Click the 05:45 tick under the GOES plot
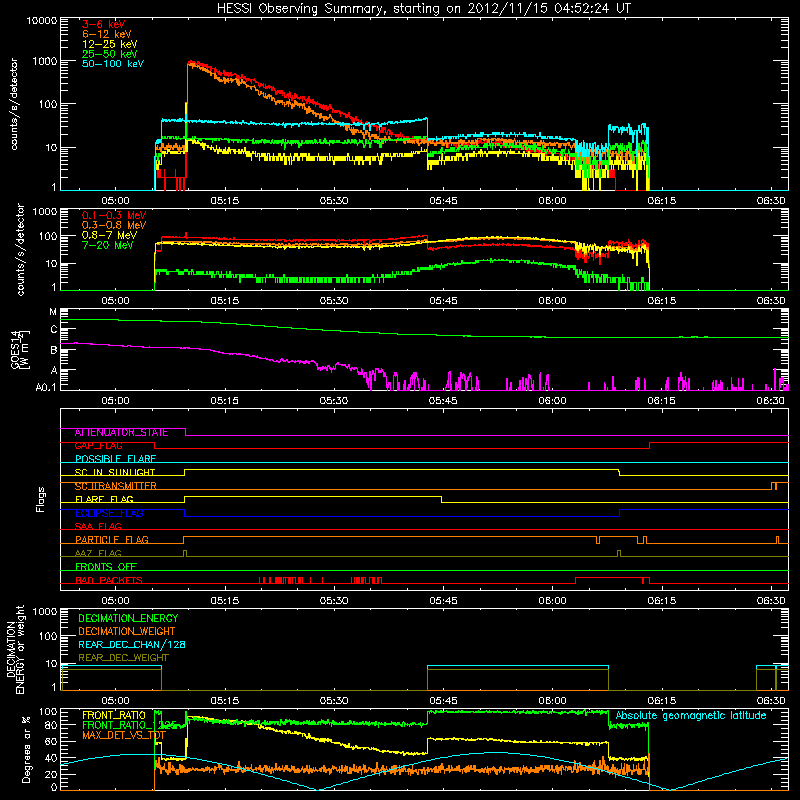 click(443, 401)
